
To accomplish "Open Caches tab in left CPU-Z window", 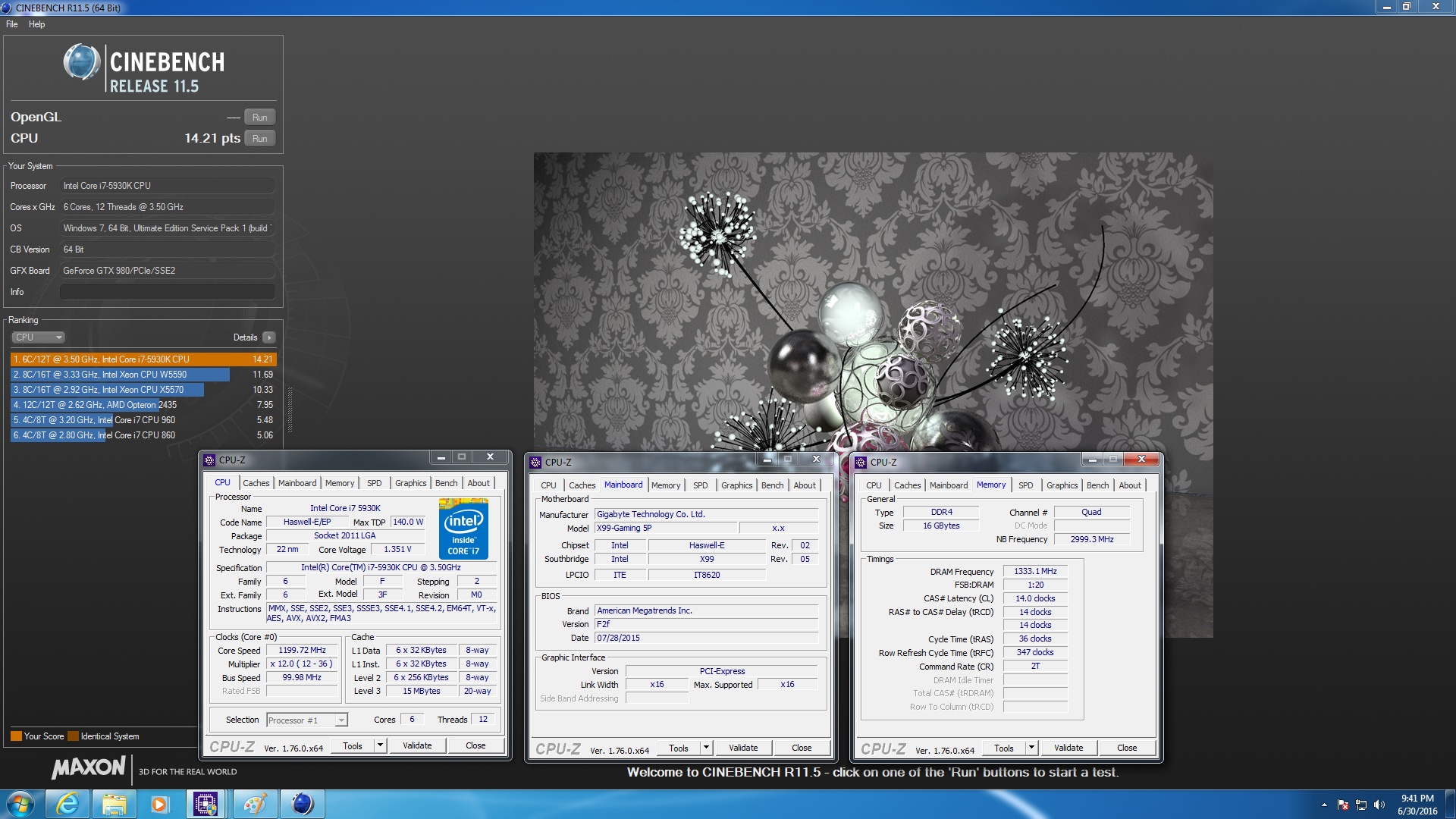I will pyautogui.click(x=256, y=483).
